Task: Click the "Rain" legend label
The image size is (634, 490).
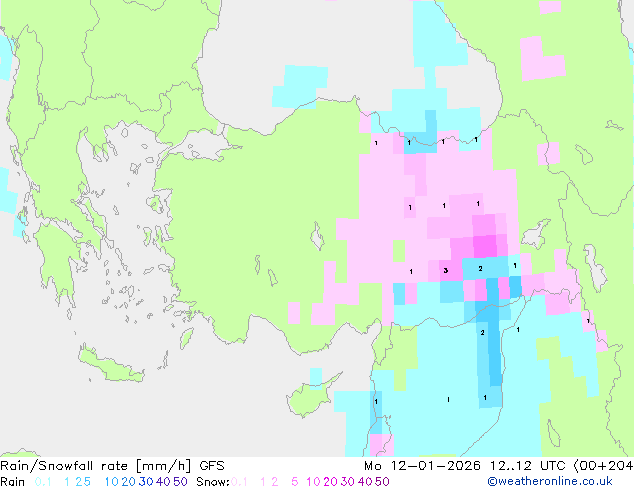Action: pos(13,482)
